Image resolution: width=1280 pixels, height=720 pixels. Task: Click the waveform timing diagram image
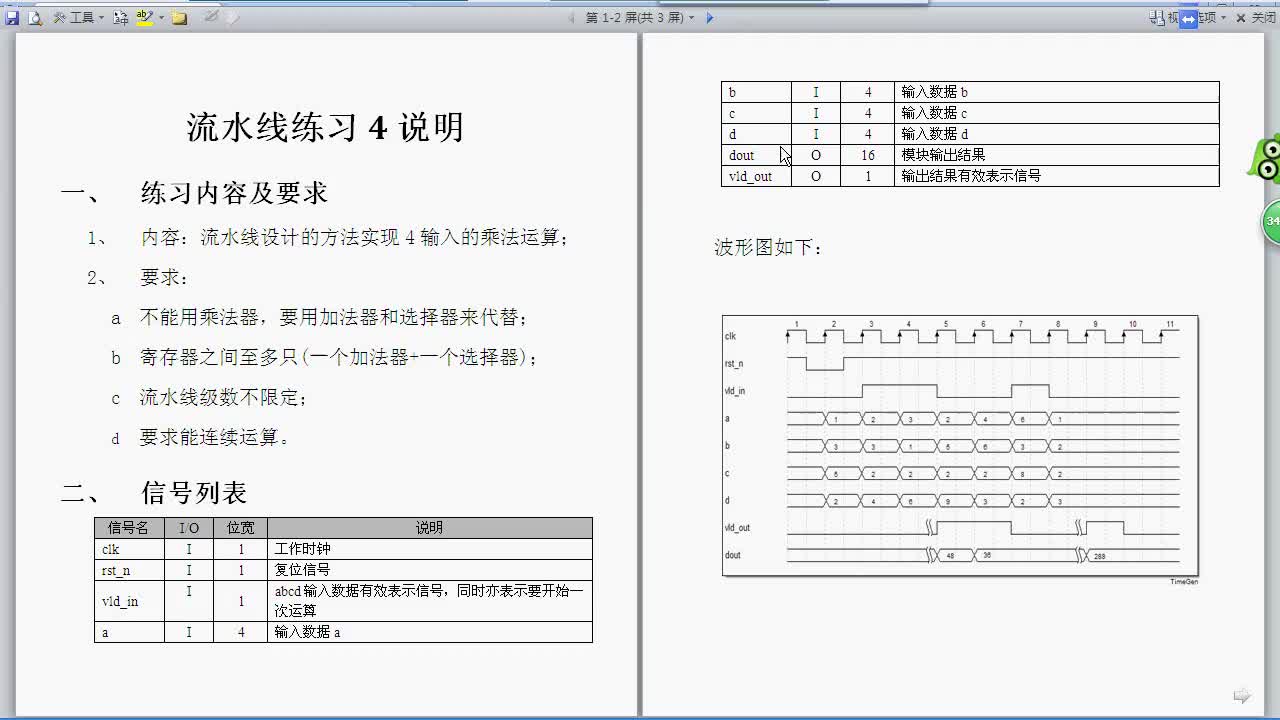(x=960, y=446)
